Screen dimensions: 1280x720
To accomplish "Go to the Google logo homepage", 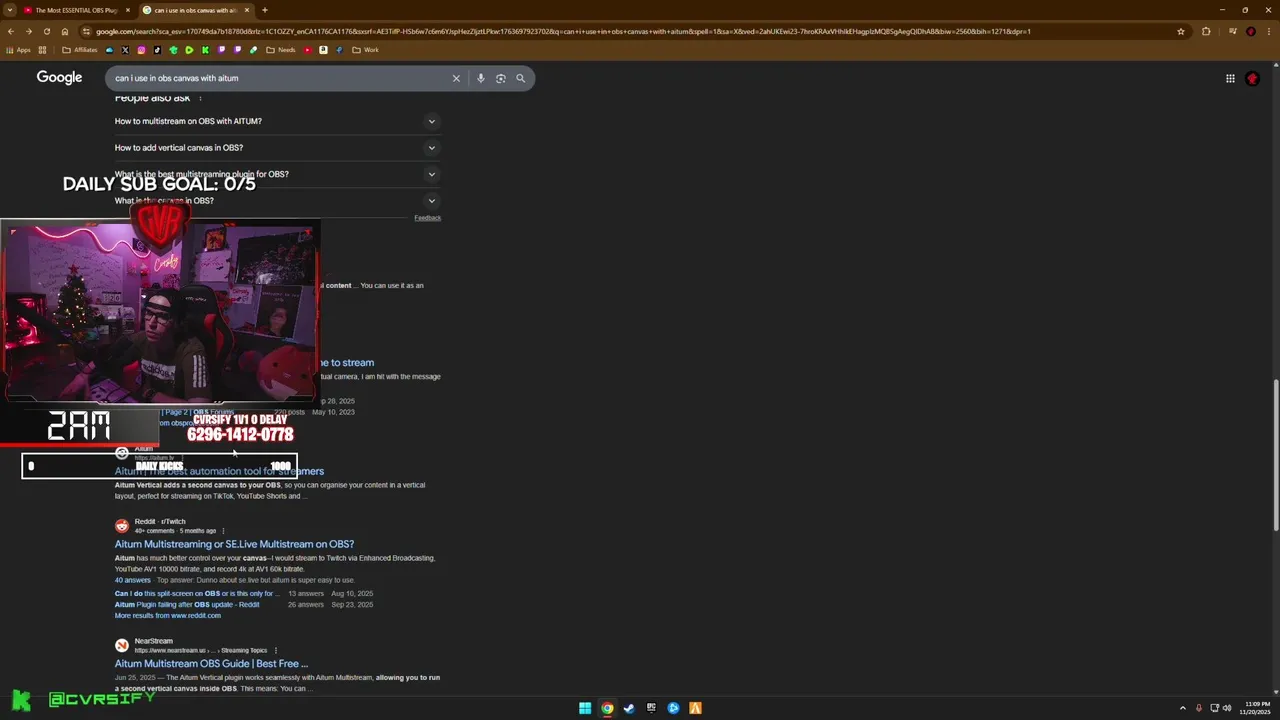I will pos(59,78).
